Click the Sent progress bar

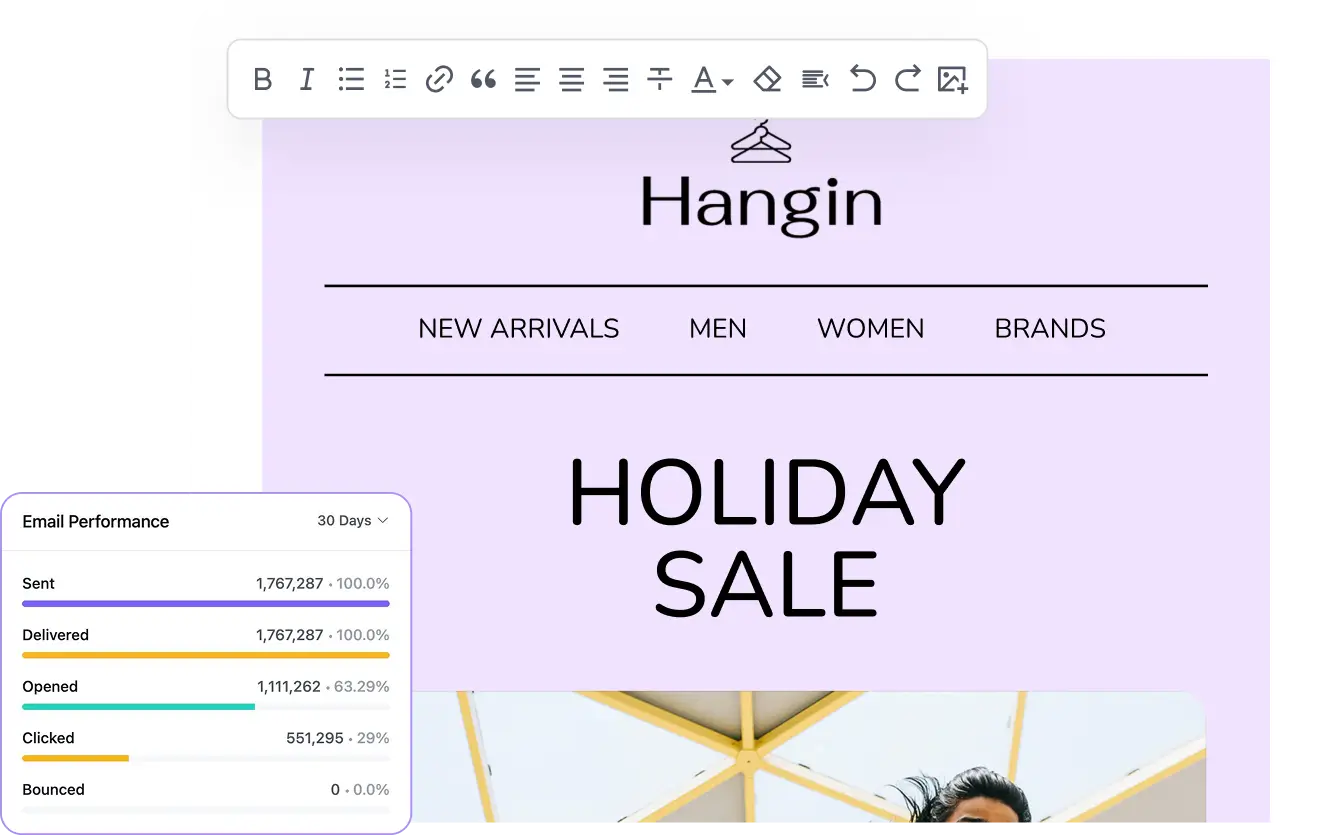[x=206, y=604]
